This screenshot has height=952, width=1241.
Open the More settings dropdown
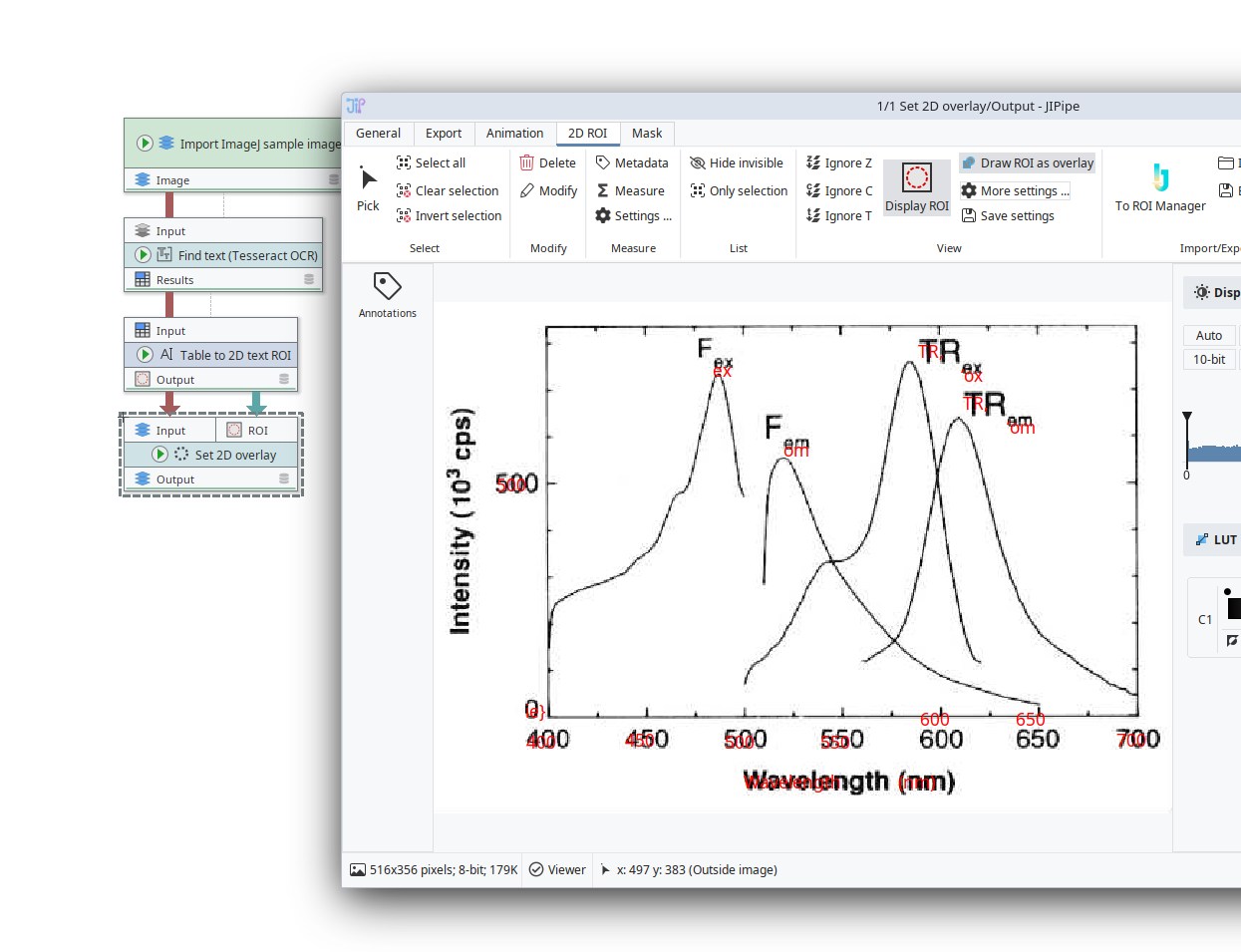coord(1015,190)
